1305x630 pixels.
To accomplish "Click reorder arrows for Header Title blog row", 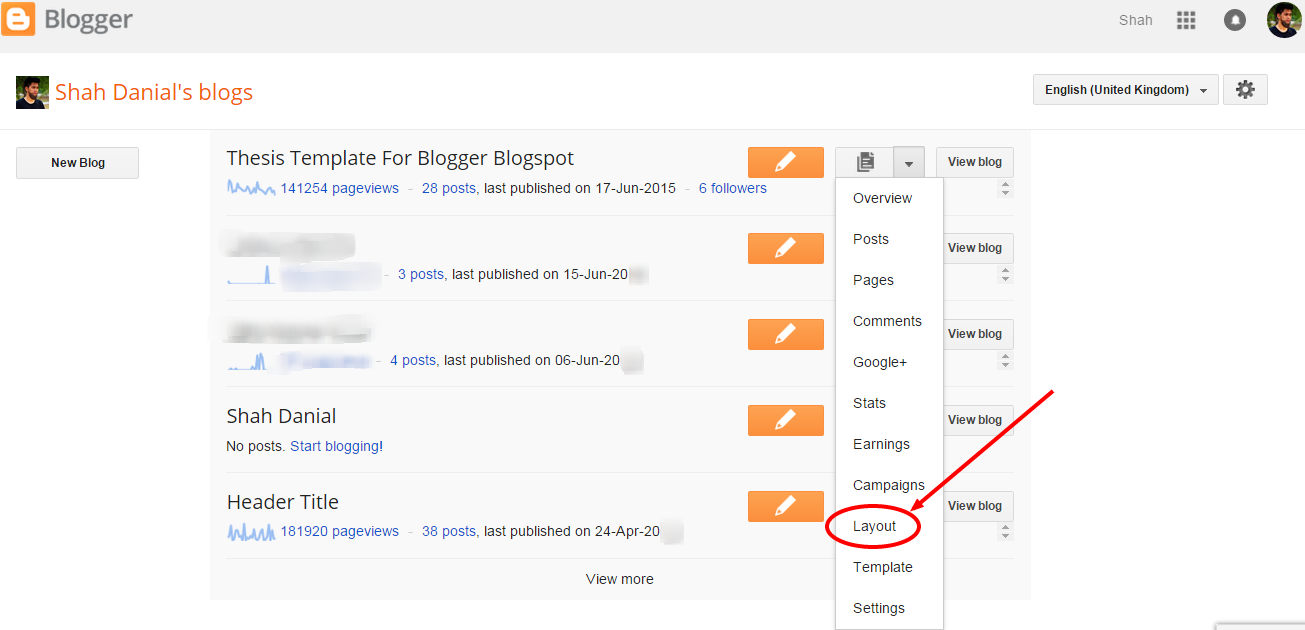I will pyautogui.click(x=1005, y=533).
